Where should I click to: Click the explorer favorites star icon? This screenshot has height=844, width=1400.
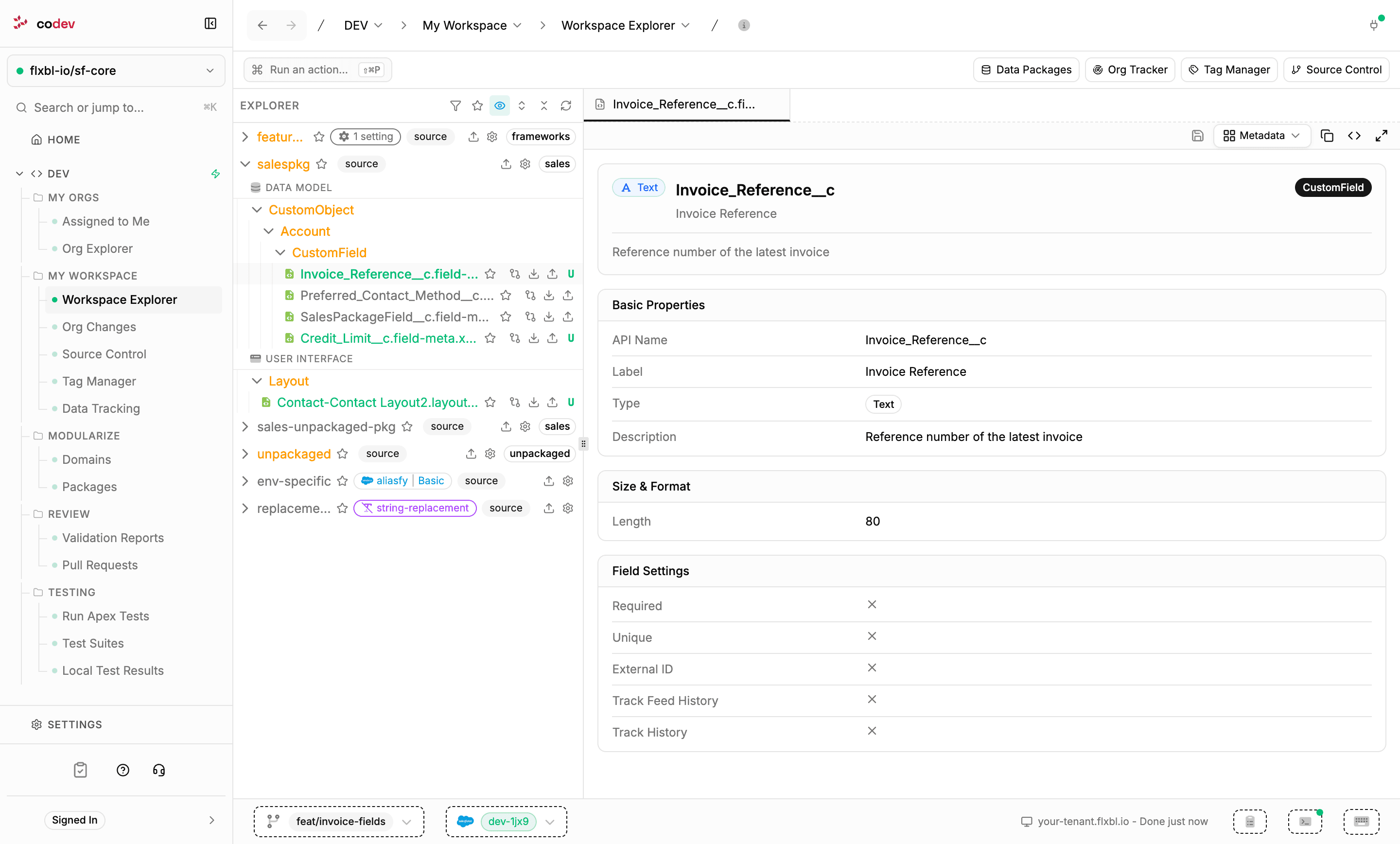[x=477, y=105]
